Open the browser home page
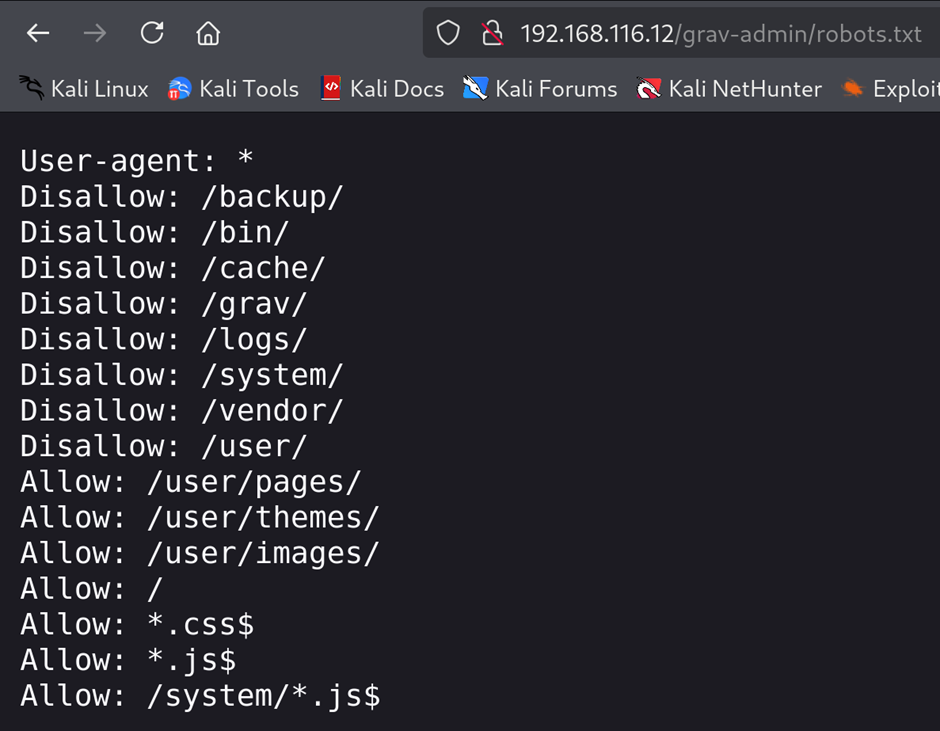The width and height of the screenshot is (940, 731). pos(208,34)
